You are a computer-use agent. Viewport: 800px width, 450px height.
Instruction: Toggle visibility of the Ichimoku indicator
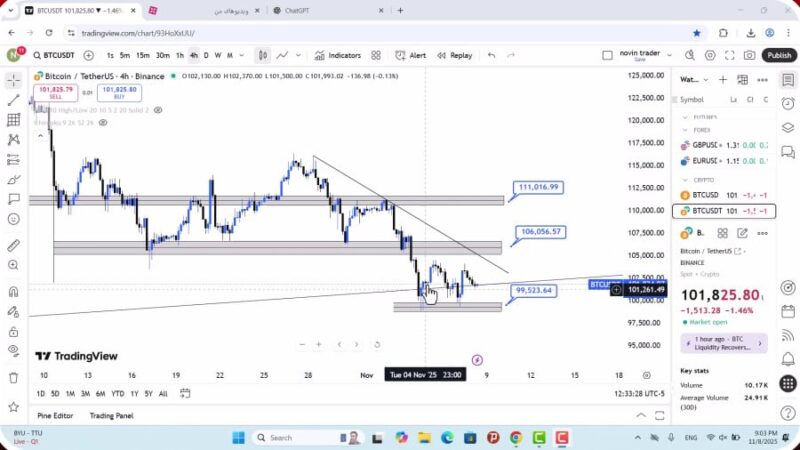click(102, 123)
